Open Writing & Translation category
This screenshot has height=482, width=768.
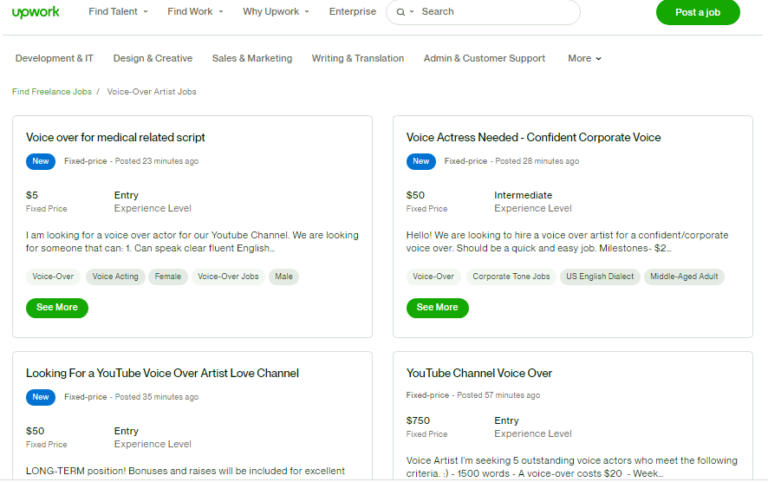pos(358,58)
